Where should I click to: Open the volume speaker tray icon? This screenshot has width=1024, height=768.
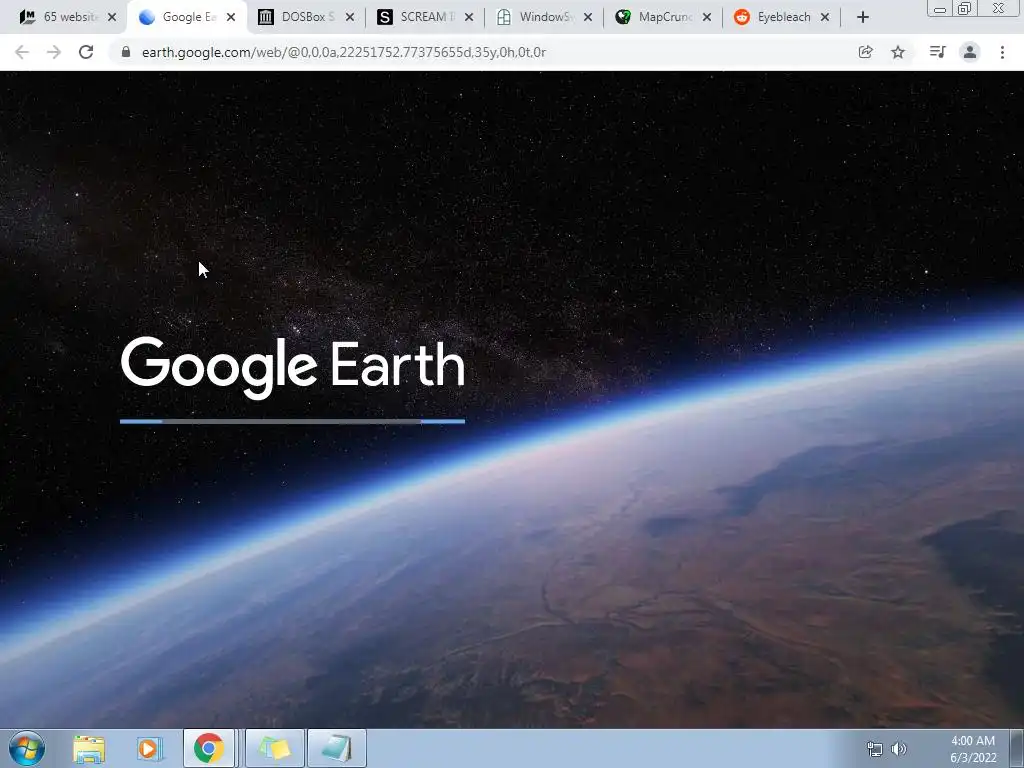(x=899, y=749)
